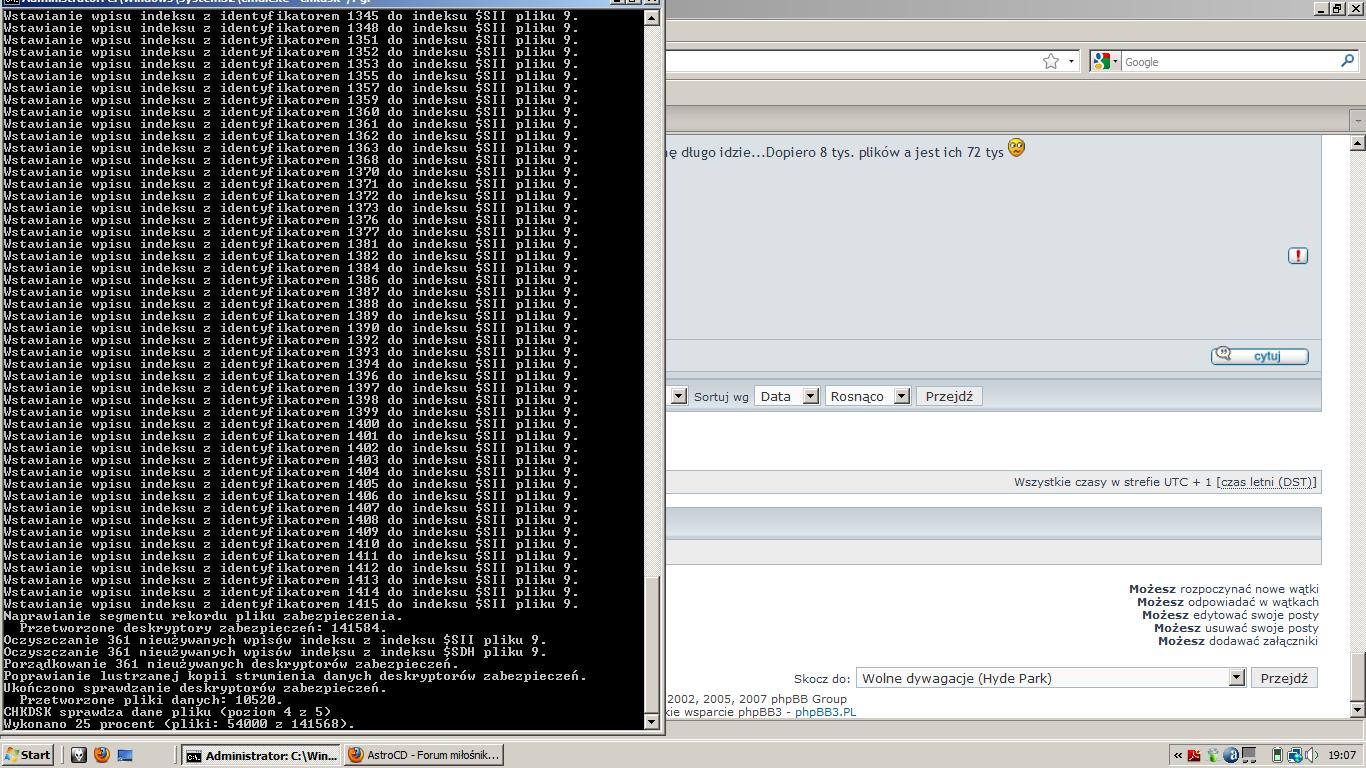Click the Start button
Viewport: 1366px width, 768px height.
click(x=28, y=755)
